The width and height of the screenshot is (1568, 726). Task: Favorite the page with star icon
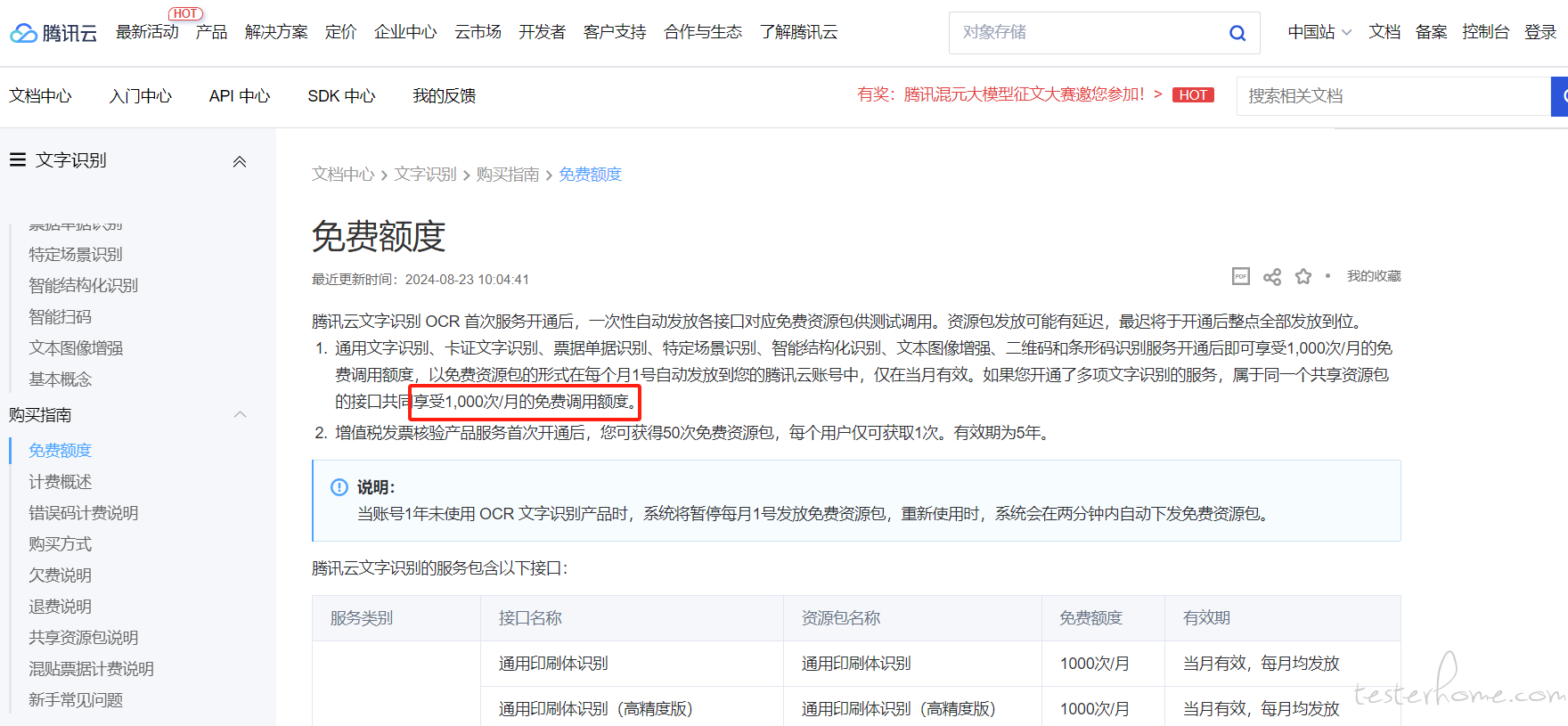click(1303, 276)
